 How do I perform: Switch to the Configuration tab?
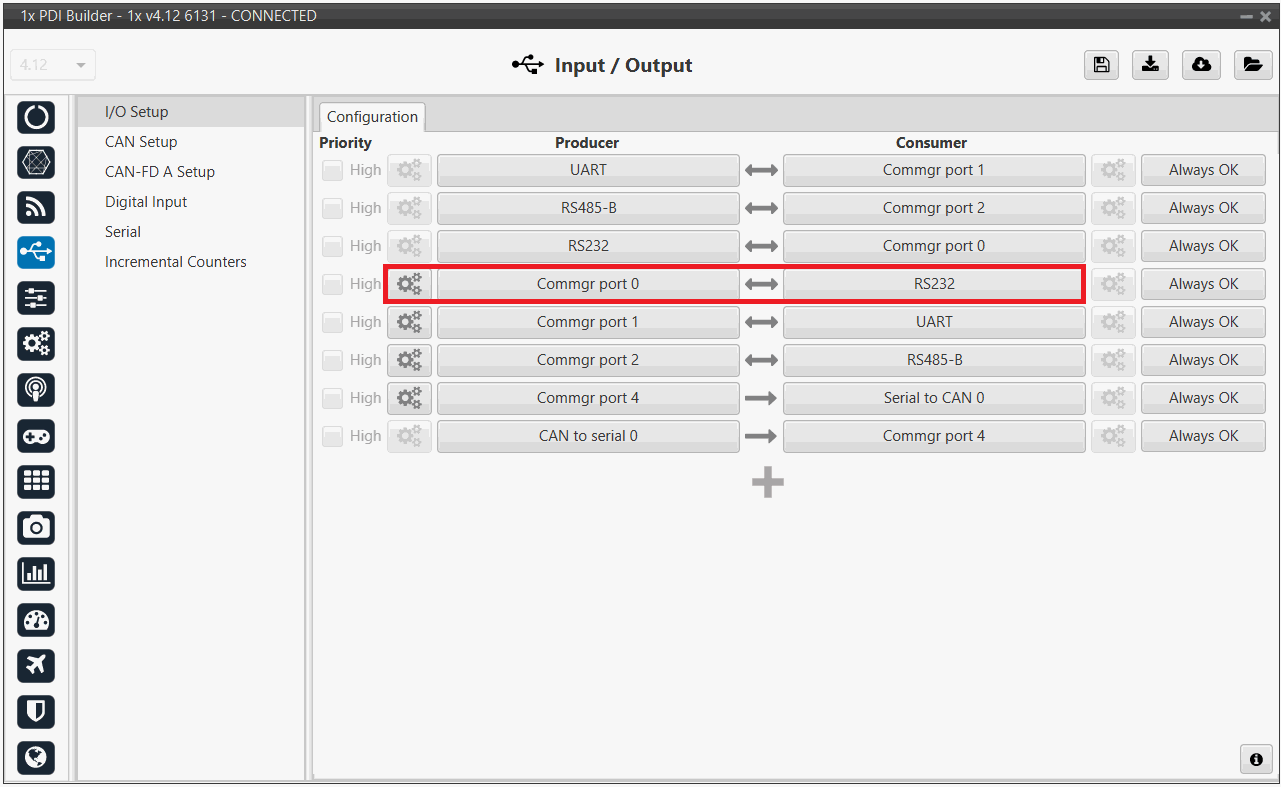pyautogui.click(x=372, y=117)
